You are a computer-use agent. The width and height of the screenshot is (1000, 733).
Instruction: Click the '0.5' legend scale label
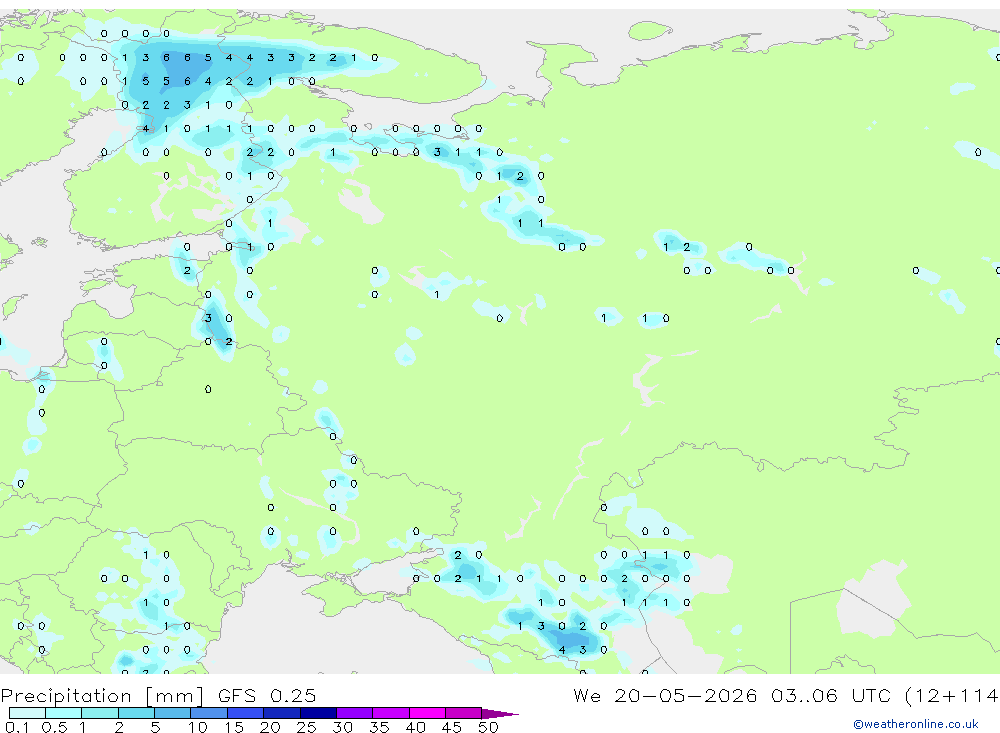[54, 727]
